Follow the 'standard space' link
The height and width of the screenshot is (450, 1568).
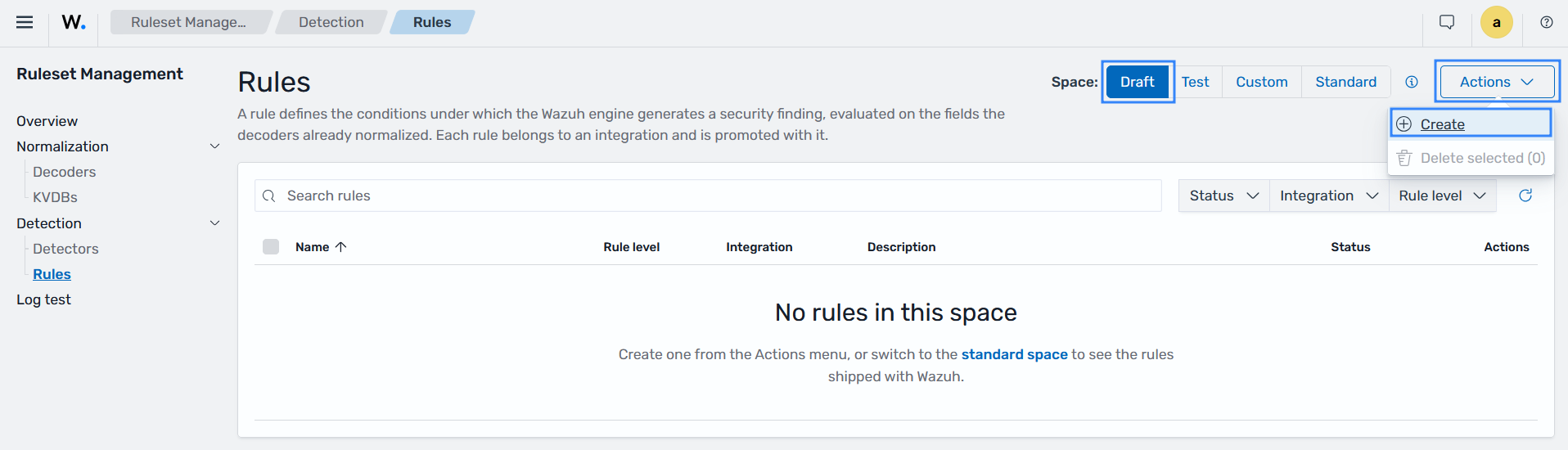1014,354
